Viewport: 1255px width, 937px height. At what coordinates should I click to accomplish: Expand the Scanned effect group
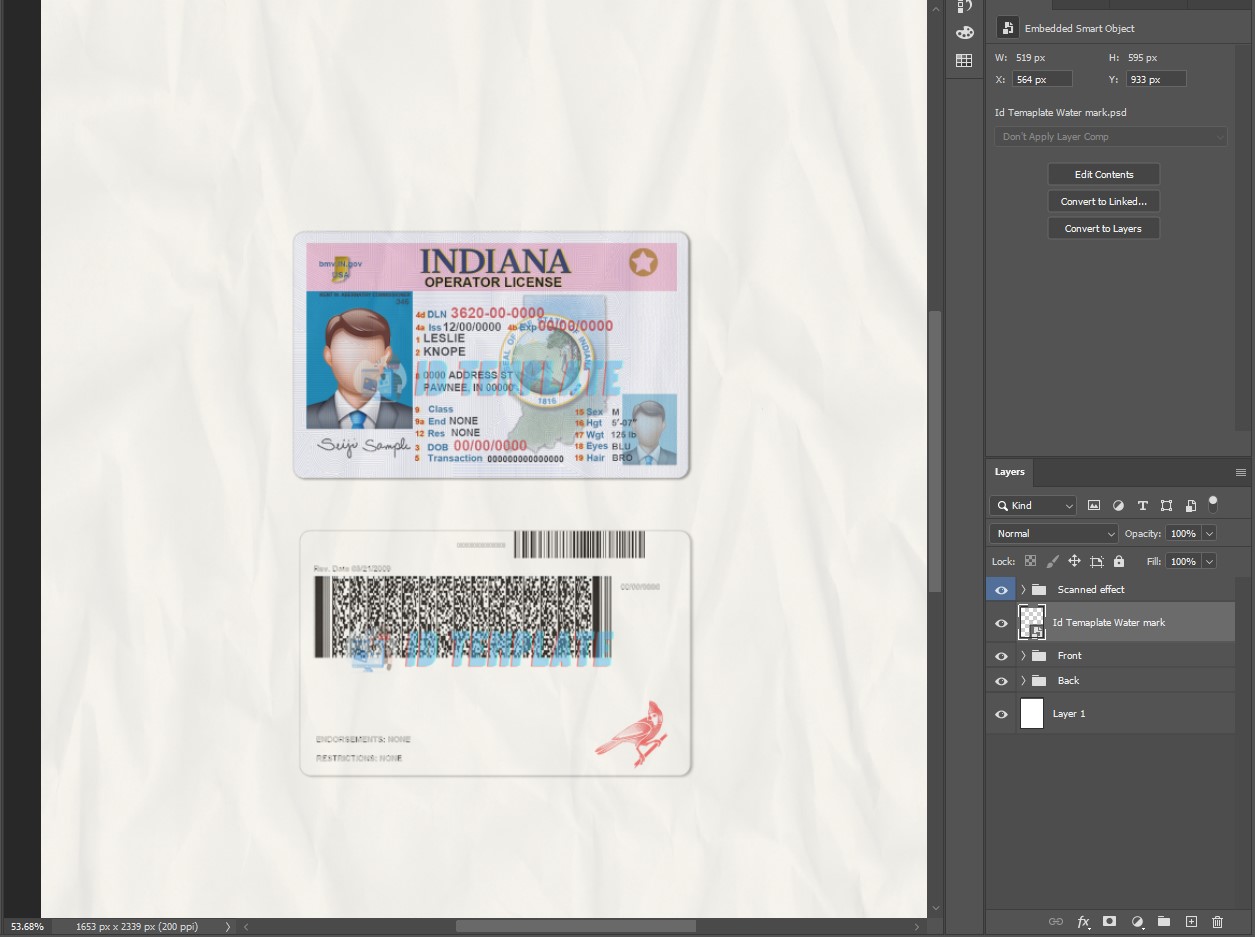pos(1023,590)
